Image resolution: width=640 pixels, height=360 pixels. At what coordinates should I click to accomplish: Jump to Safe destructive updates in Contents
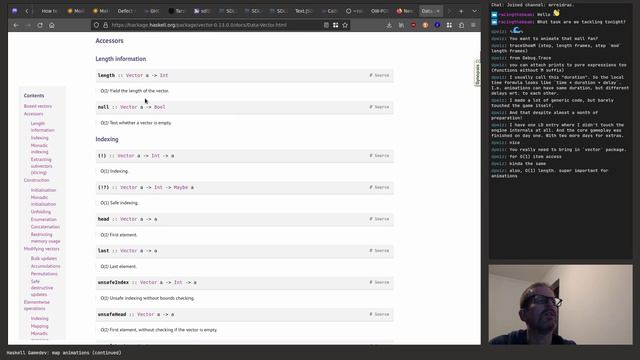42,288
